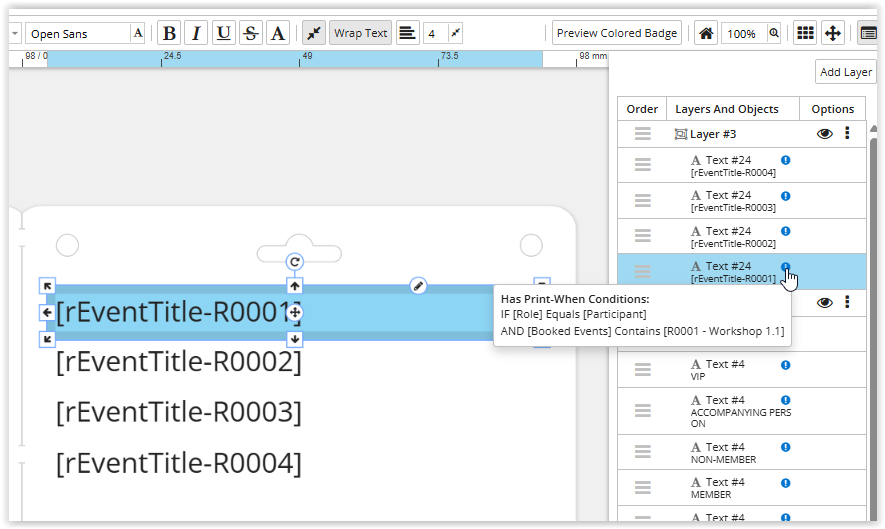Apply italic formatting
Screen dimensions: 885x529
196,33
